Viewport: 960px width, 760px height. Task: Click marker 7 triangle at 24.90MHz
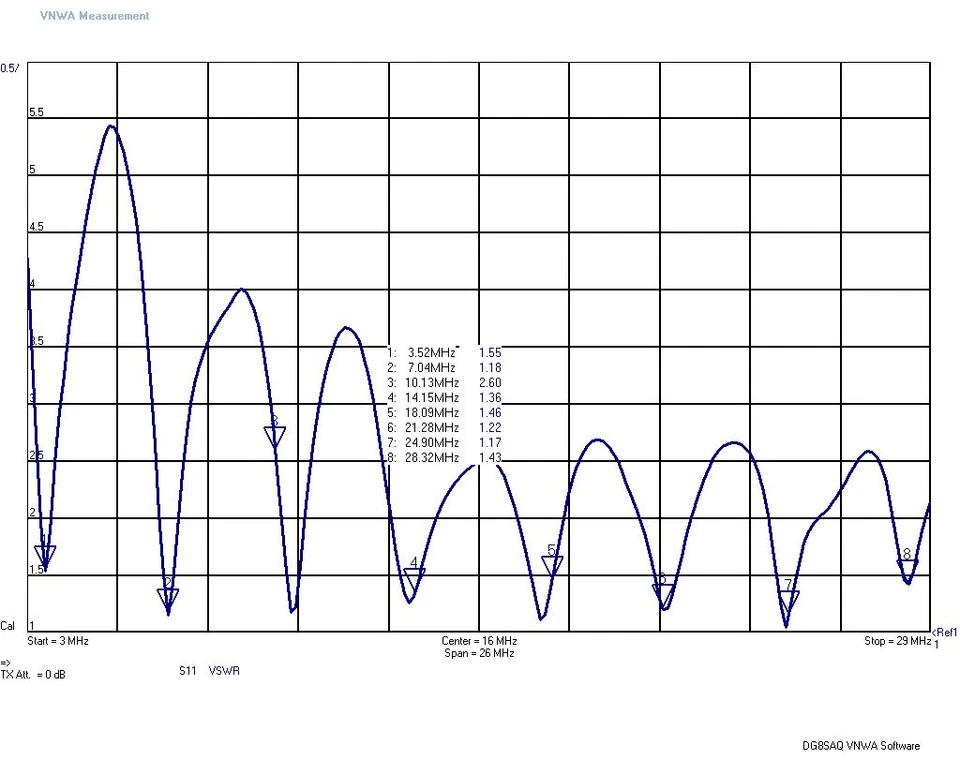(789, 601)
